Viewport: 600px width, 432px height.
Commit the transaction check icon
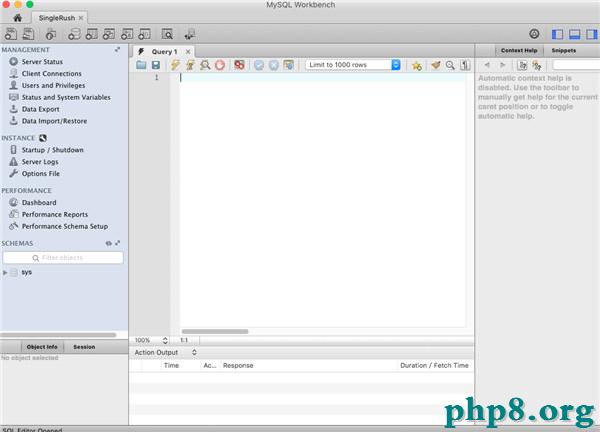[x=259, y=65]
